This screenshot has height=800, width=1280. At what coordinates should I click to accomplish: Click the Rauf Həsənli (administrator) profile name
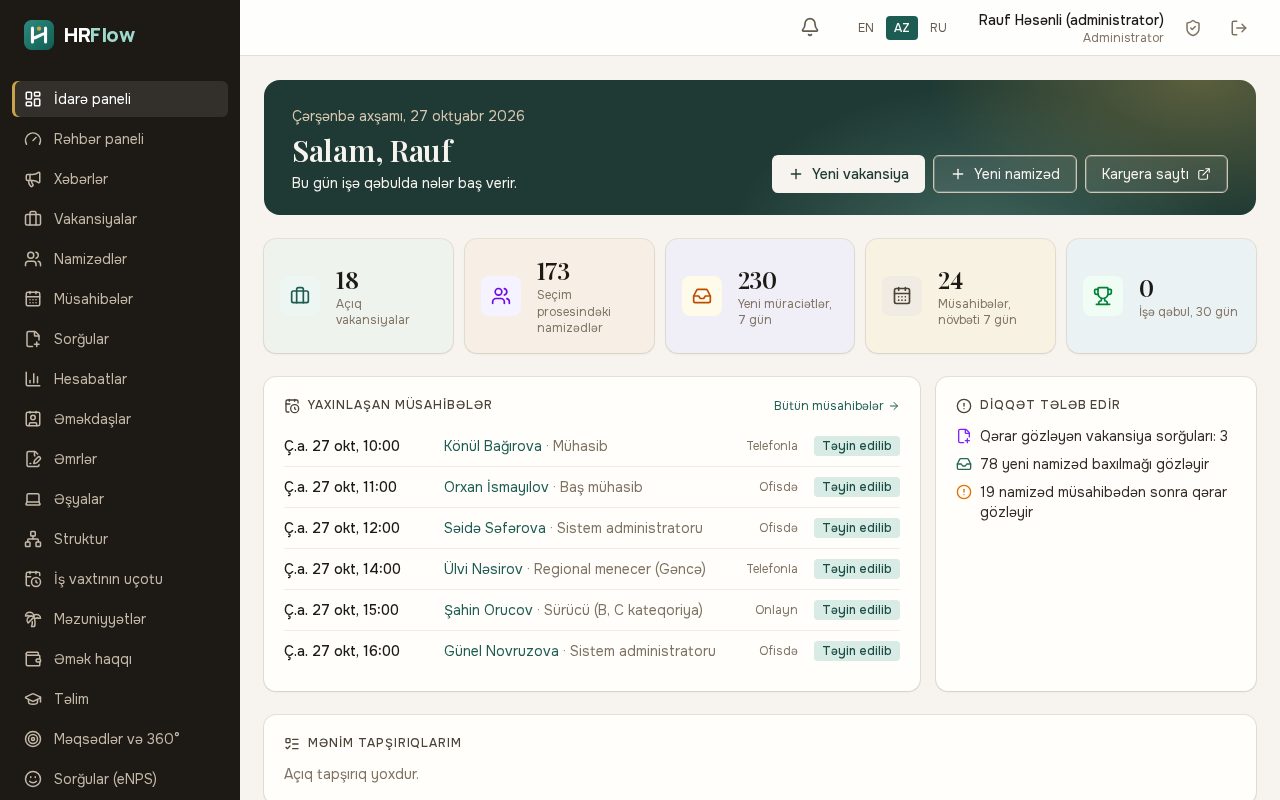point(1071,20)
